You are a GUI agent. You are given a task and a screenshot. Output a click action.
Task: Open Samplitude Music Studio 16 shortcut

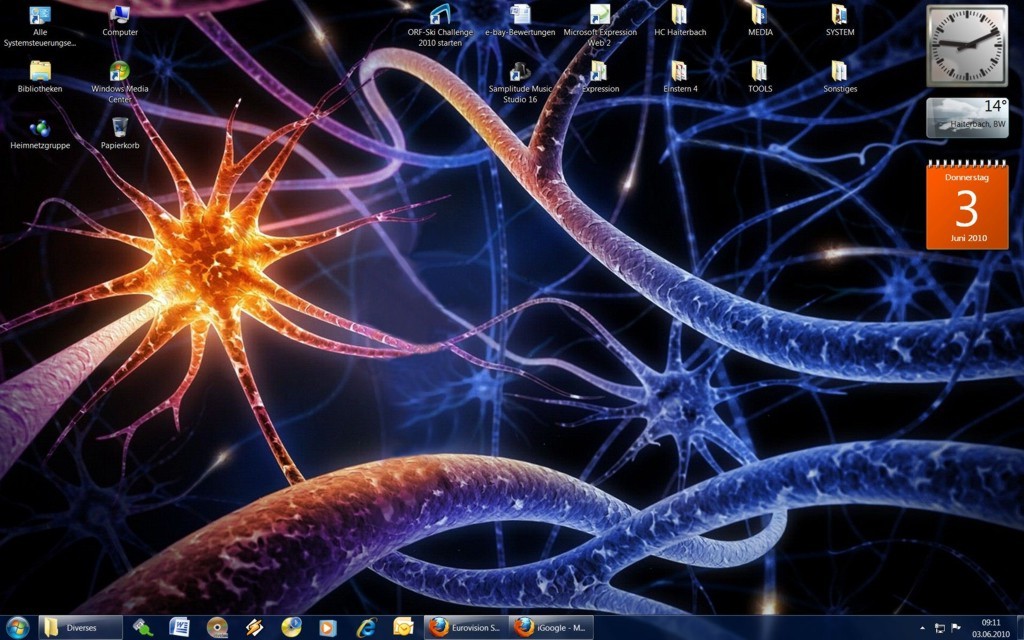[519, 72]
